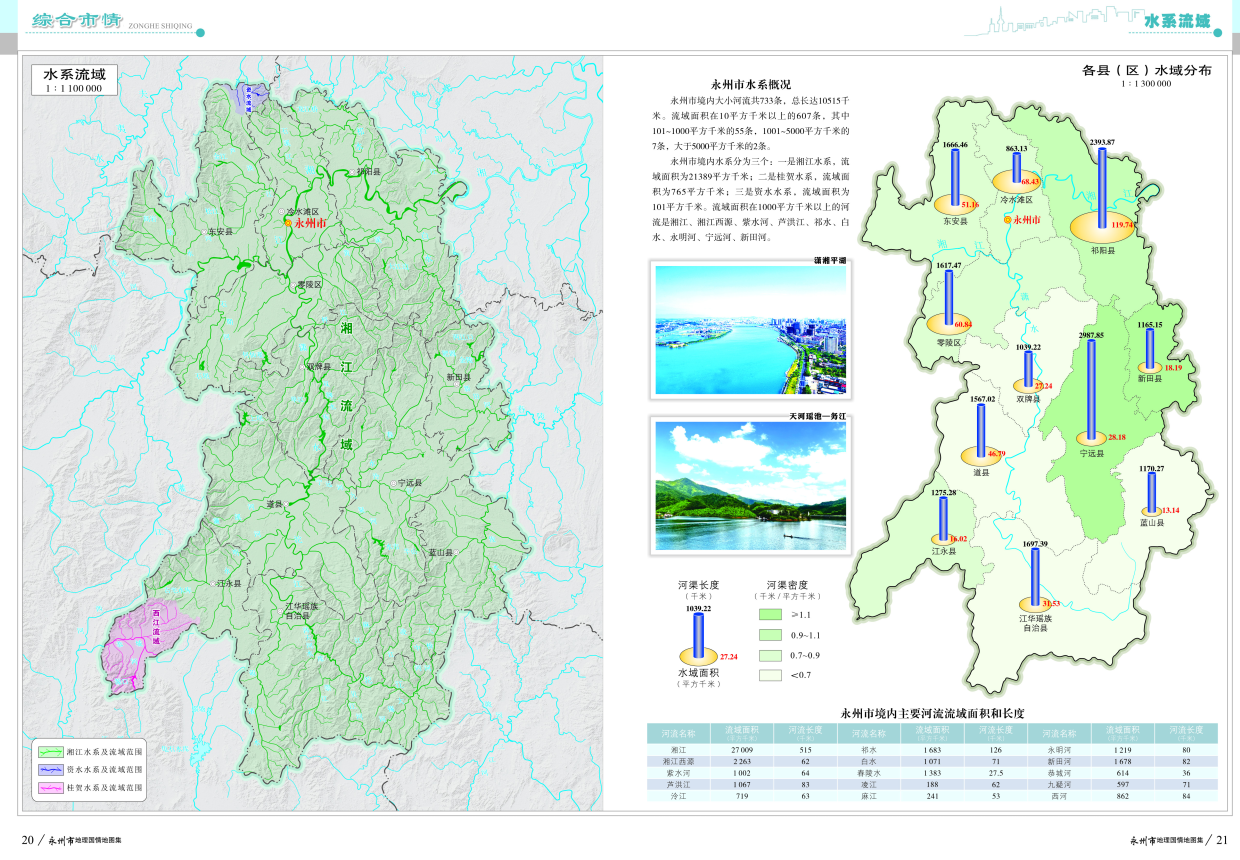Click the orange 永州市 marker on the left map

point(288,223)
